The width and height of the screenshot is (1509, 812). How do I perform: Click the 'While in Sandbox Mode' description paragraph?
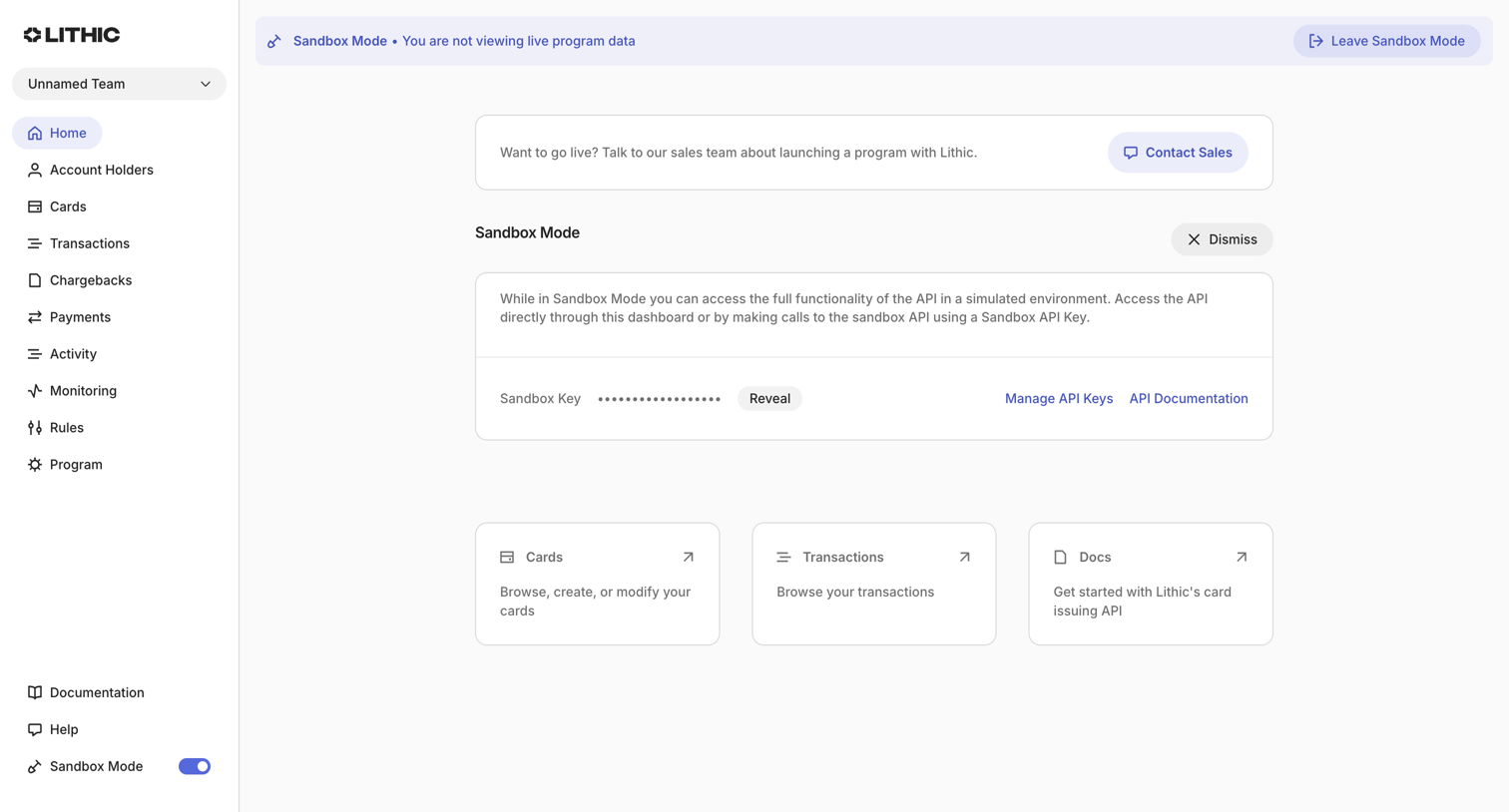[854, 308]
